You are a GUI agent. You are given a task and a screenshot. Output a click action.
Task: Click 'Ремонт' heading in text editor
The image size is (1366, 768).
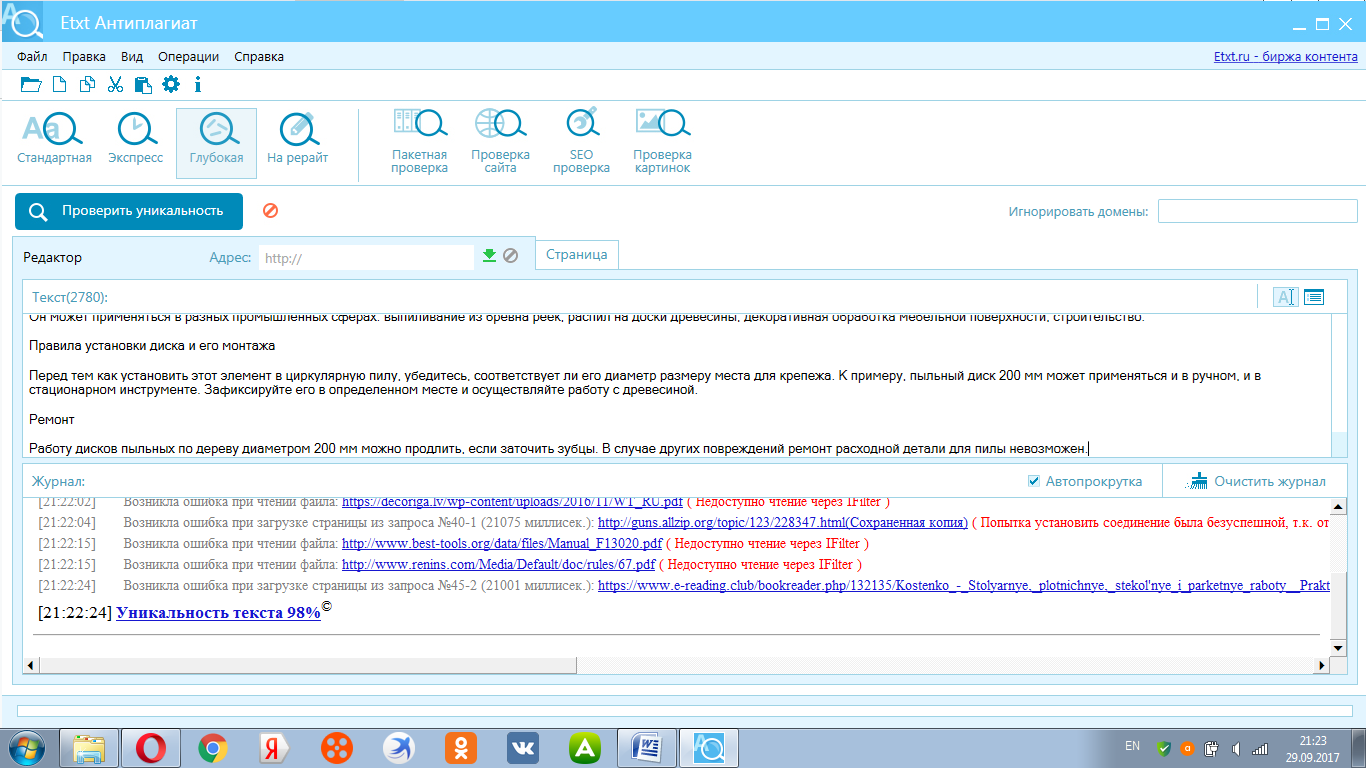[52, 420]
